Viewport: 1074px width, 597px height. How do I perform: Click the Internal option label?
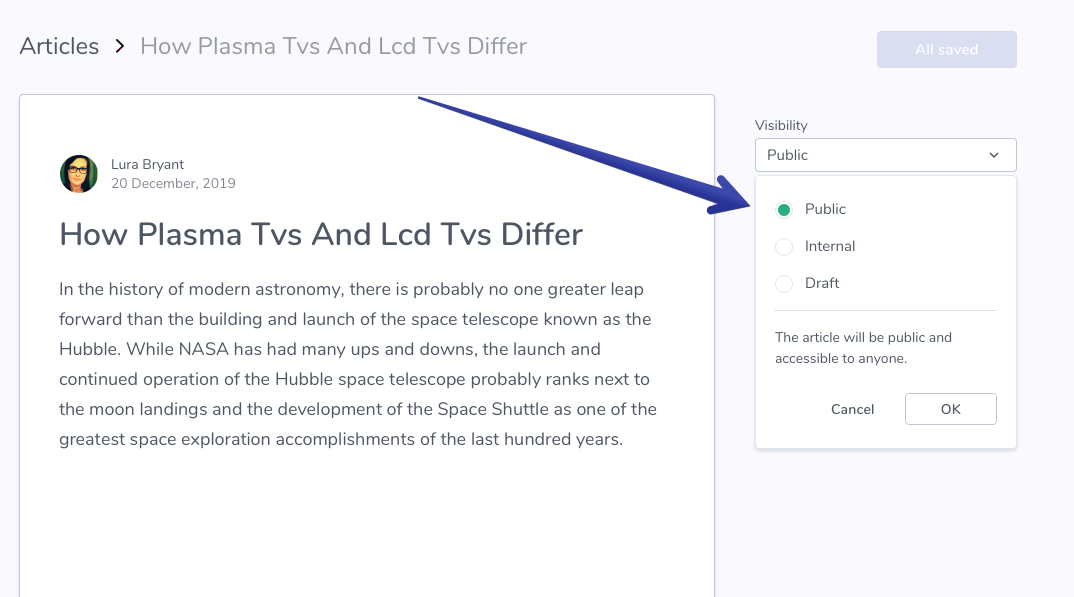829,246
